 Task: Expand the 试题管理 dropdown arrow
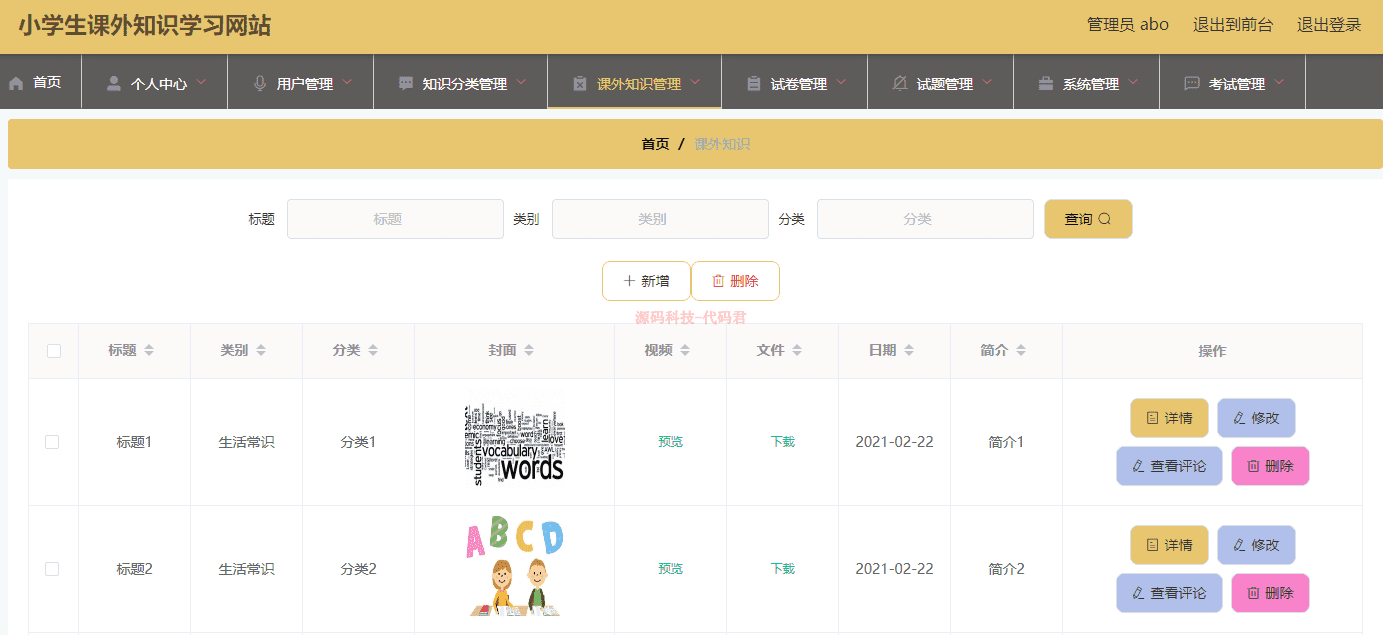(988, 82)
